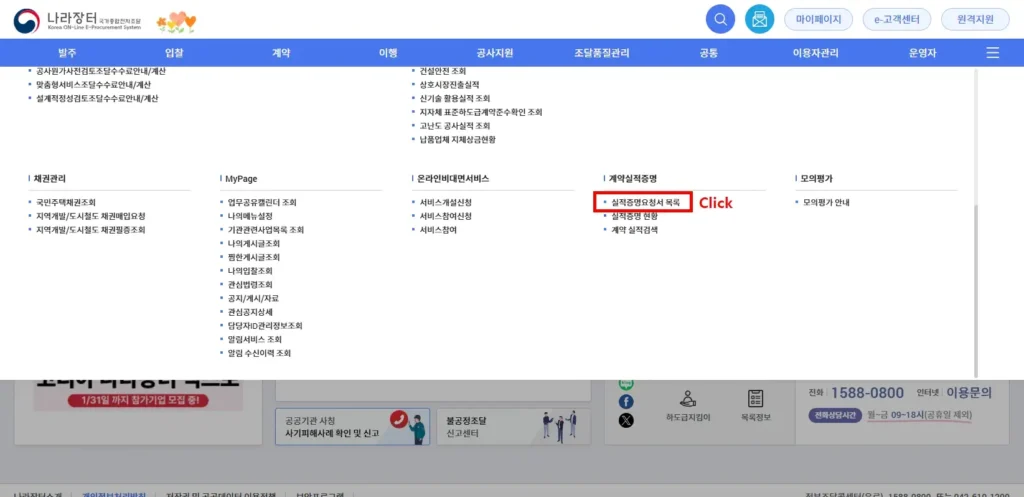Open 모의평가 안내 link
This screenshot has width=1024, height=497.
point(826,202)
